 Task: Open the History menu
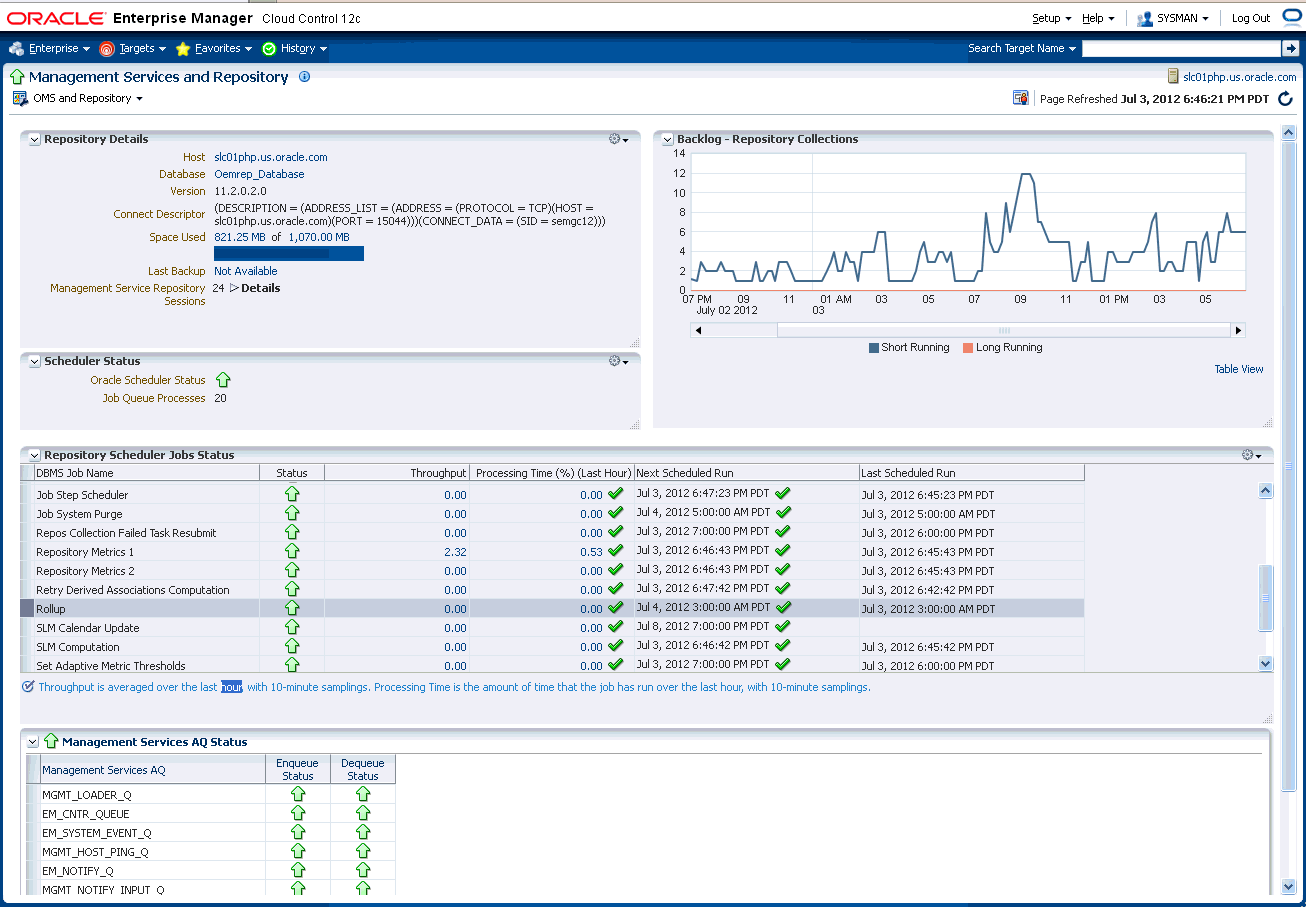tap(295, 48)
